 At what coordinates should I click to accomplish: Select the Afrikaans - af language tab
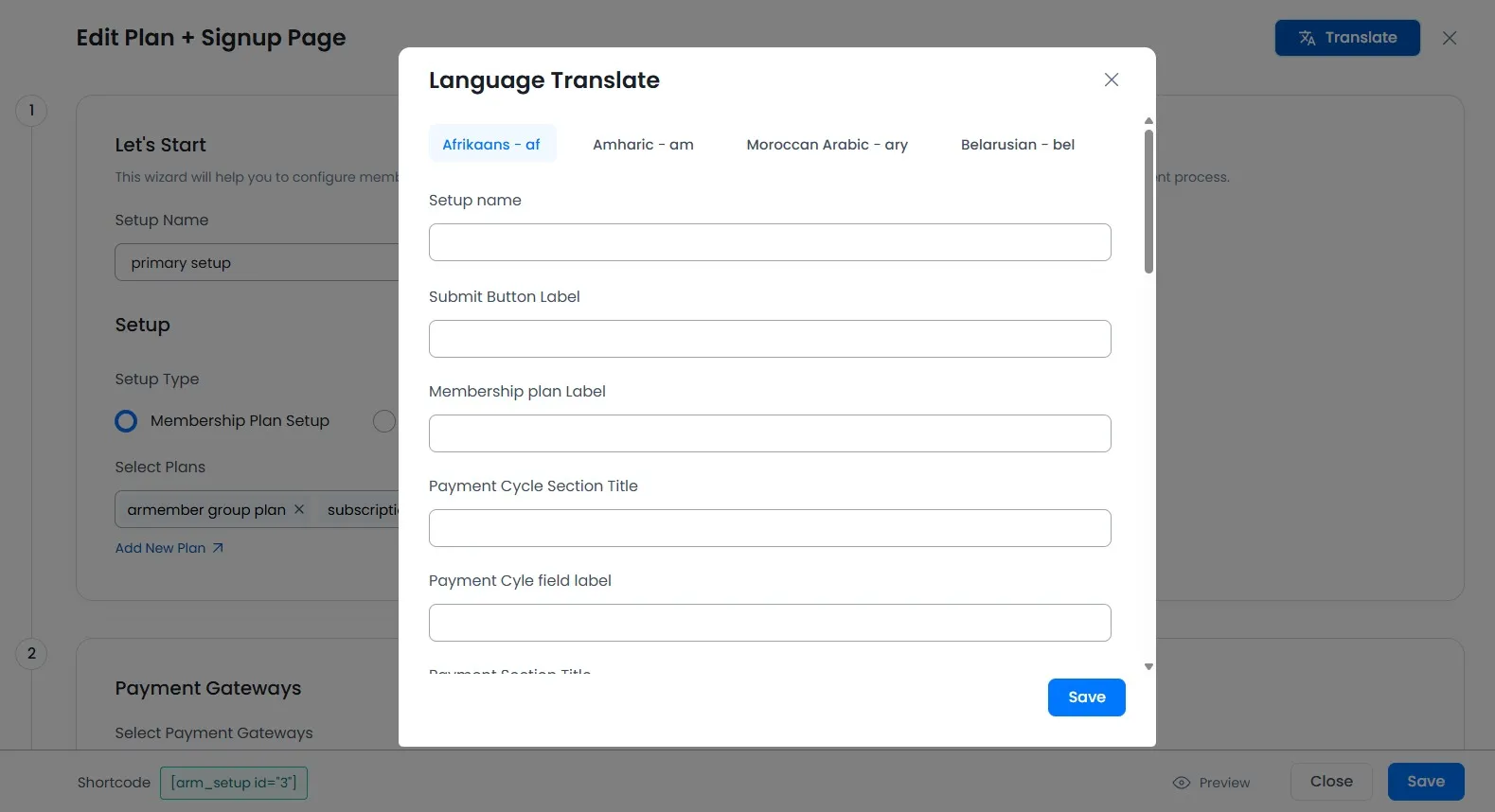coord(491,144)
